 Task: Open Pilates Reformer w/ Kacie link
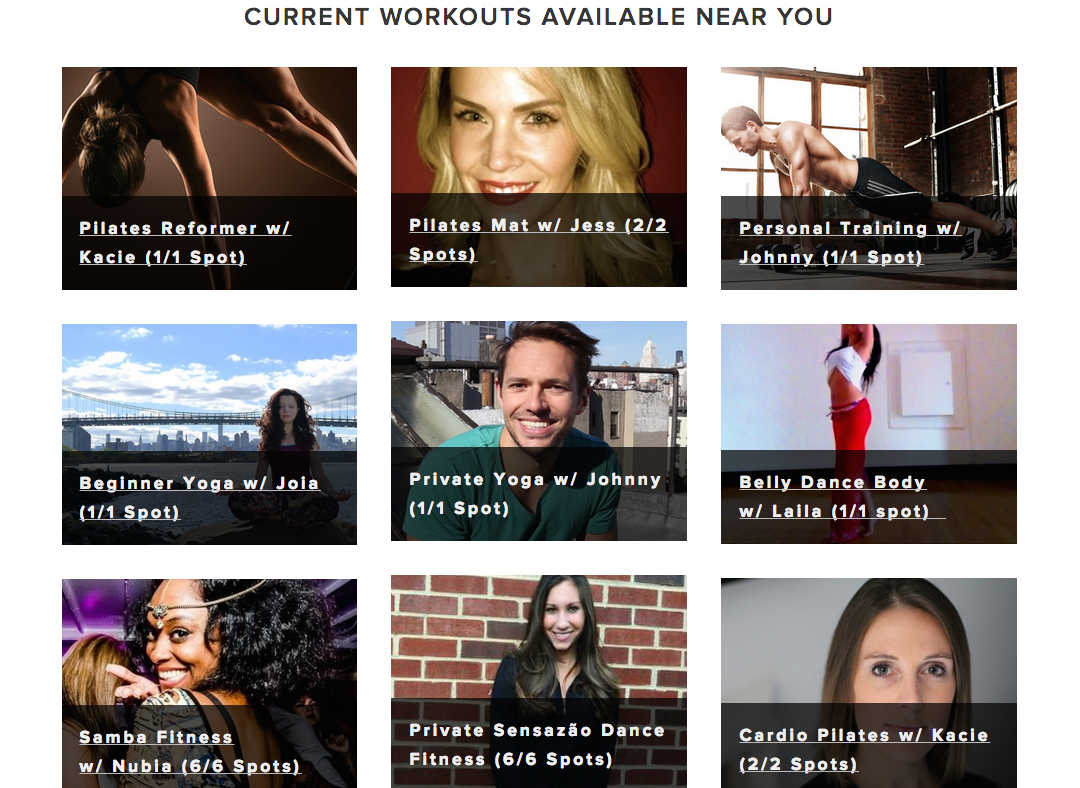coord(185,242)
